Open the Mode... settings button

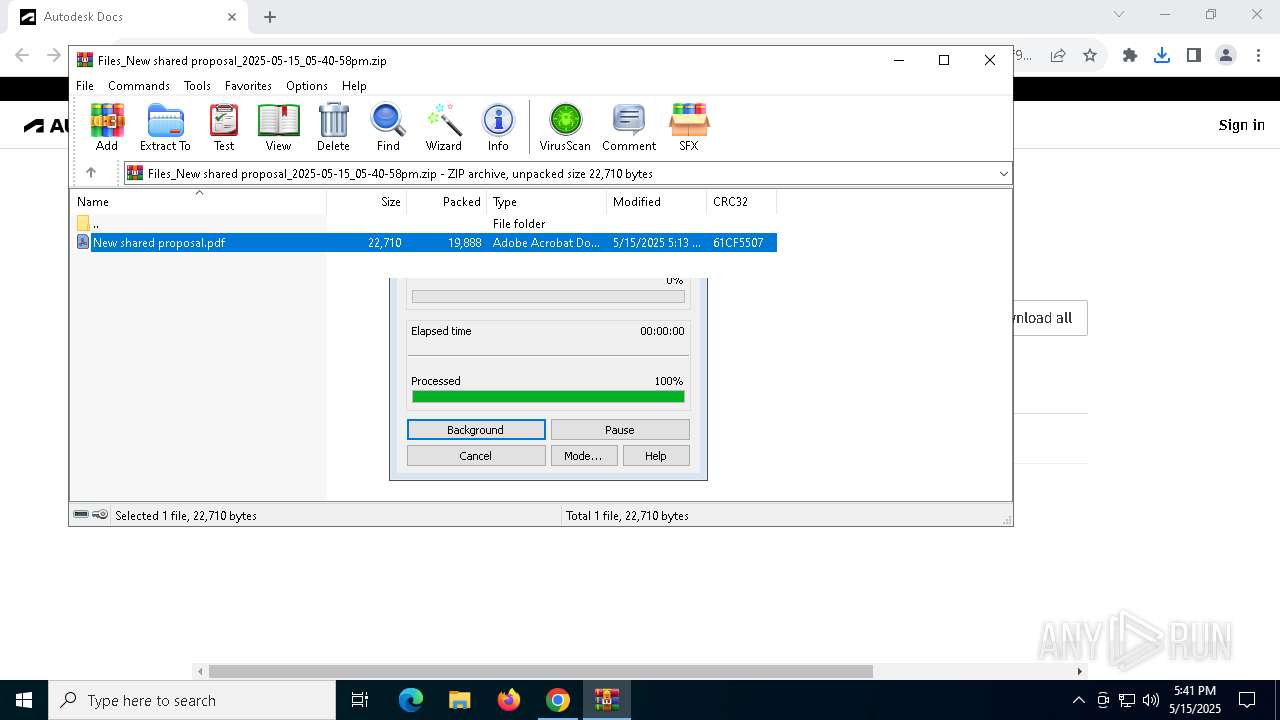(x=583, y=456)
